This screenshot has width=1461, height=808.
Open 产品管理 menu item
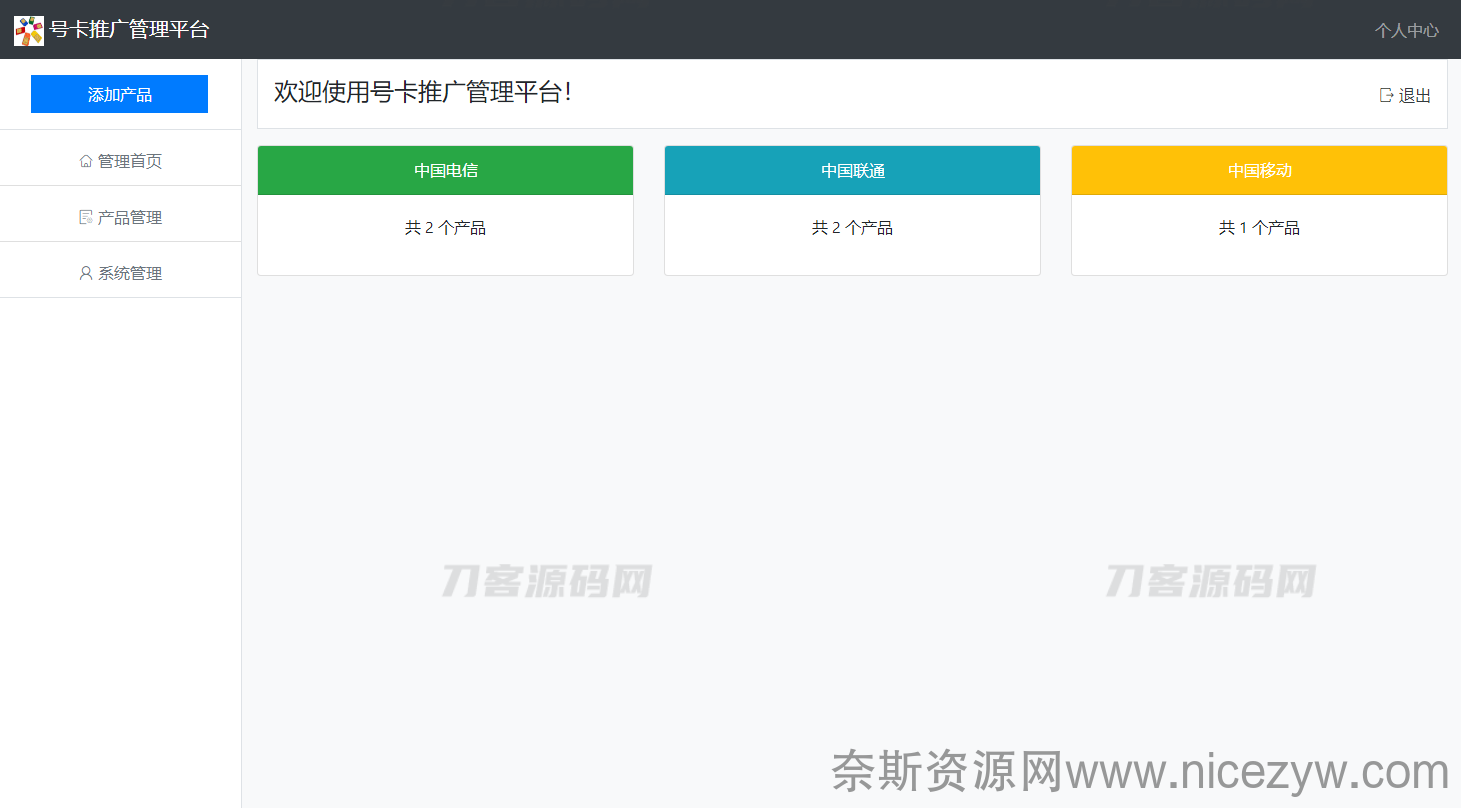coord(120,217)
